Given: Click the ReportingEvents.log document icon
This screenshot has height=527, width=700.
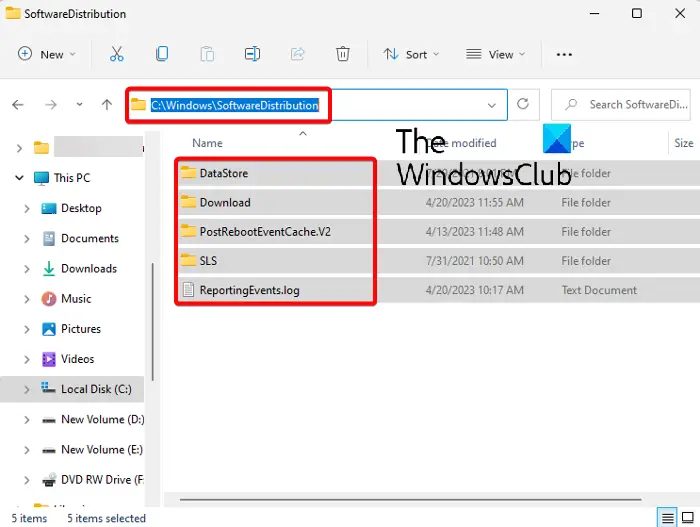Looking at the screenshot, I should click(188, 290).
